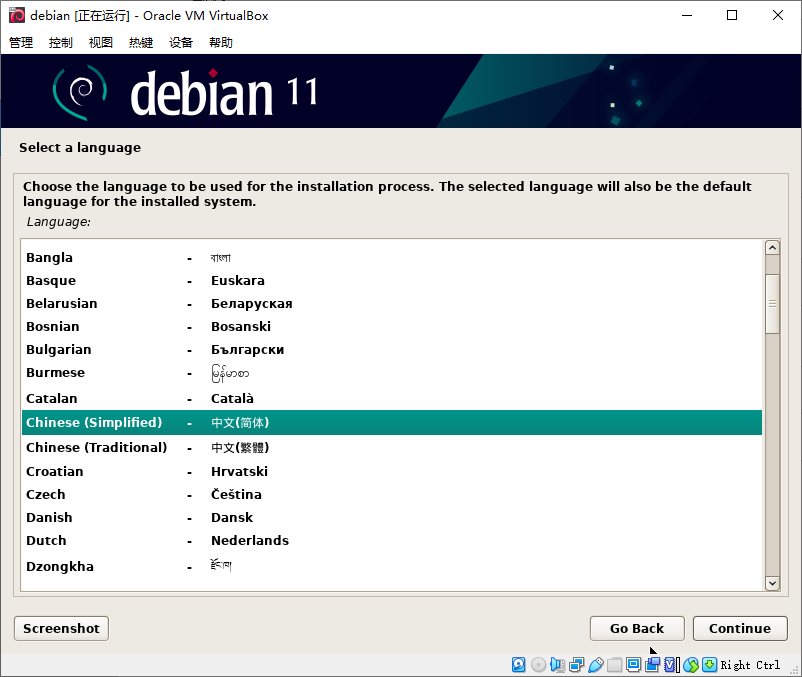Choose Dzongkha language
This screenshot has height=677, width=802.
pos(392,566)
